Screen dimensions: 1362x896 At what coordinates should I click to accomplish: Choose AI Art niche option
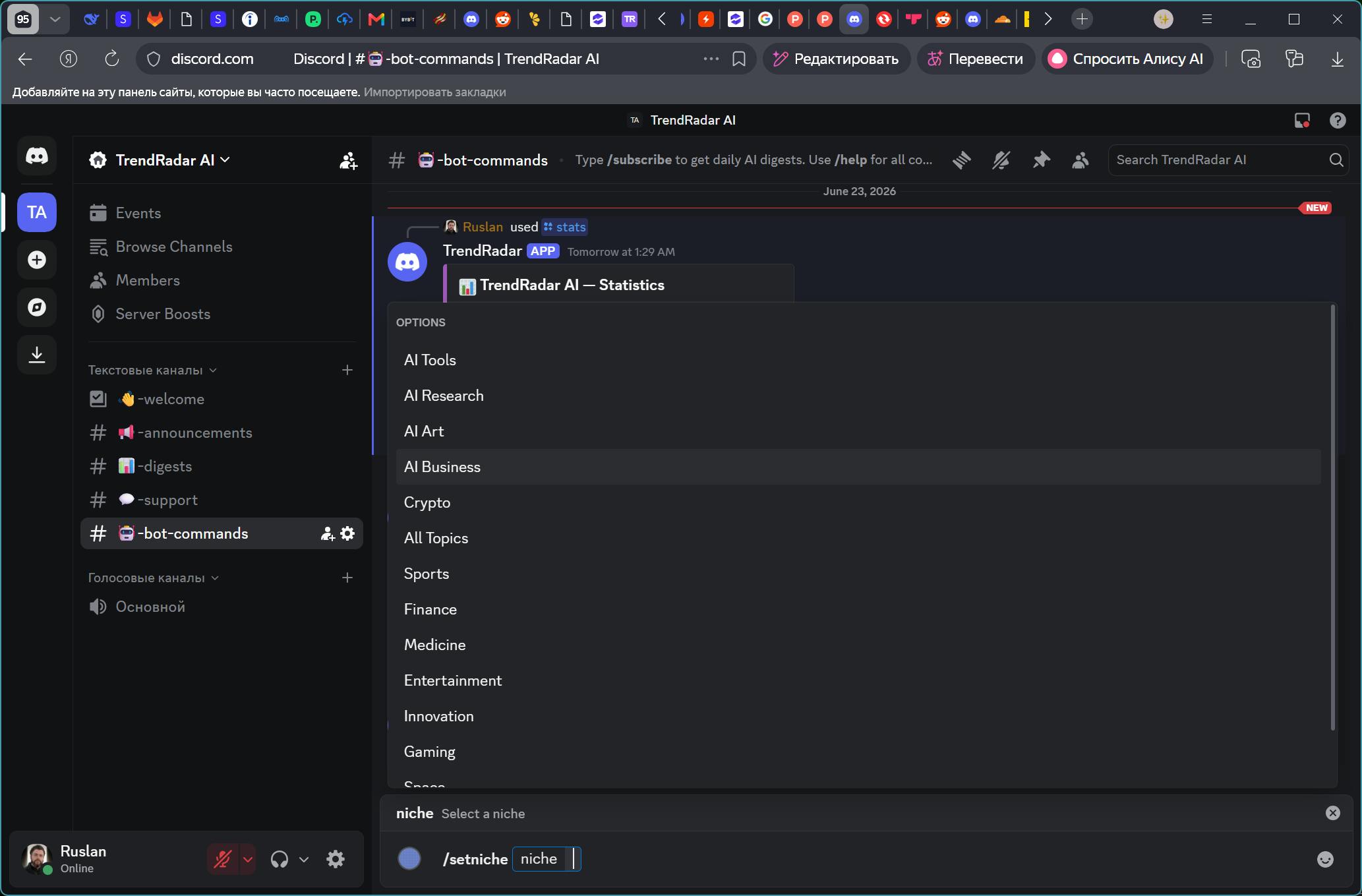[x=858, y=431]
